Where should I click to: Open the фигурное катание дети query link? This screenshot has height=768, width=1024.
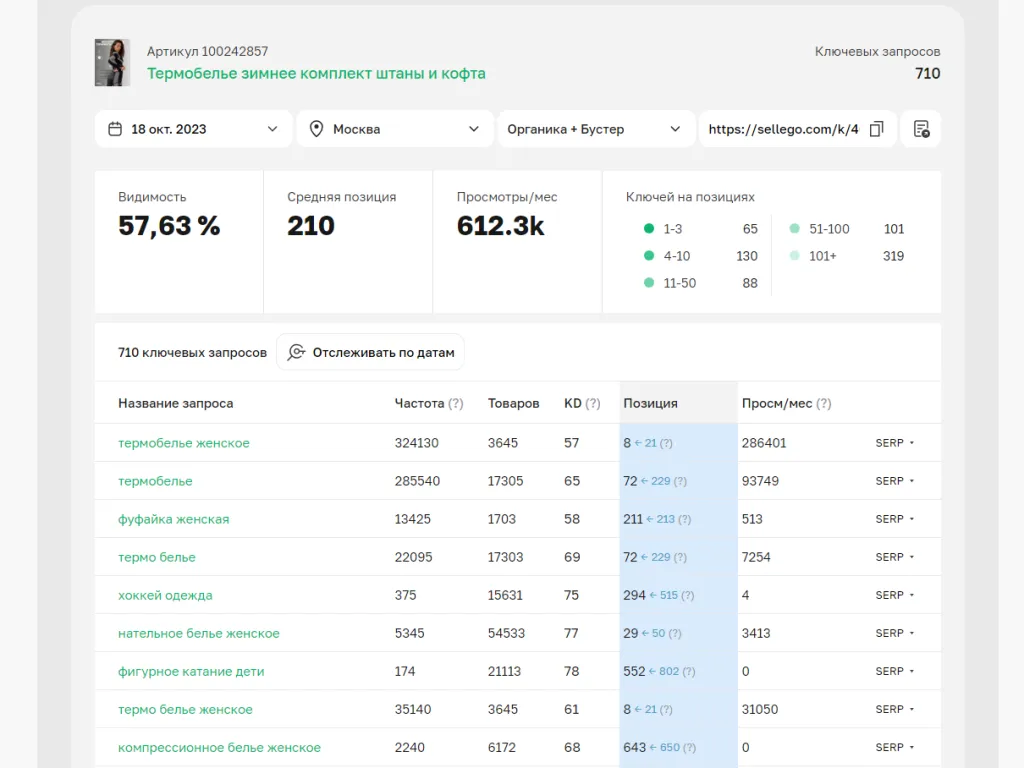191,671
